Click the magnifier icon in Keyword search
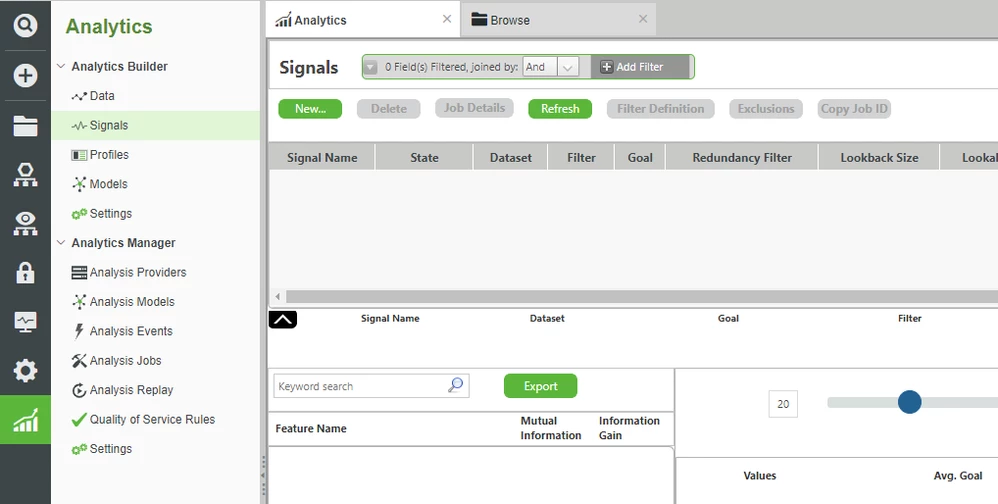 (x=455, y=386)
